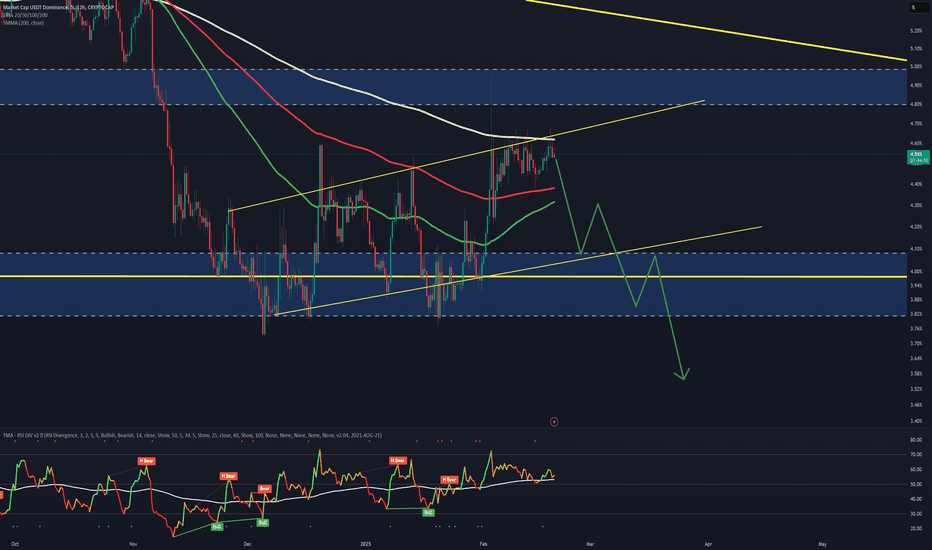Click the 4.10% price axis label
The height and width of the screenshot is (550, 932).
(916, 249)
